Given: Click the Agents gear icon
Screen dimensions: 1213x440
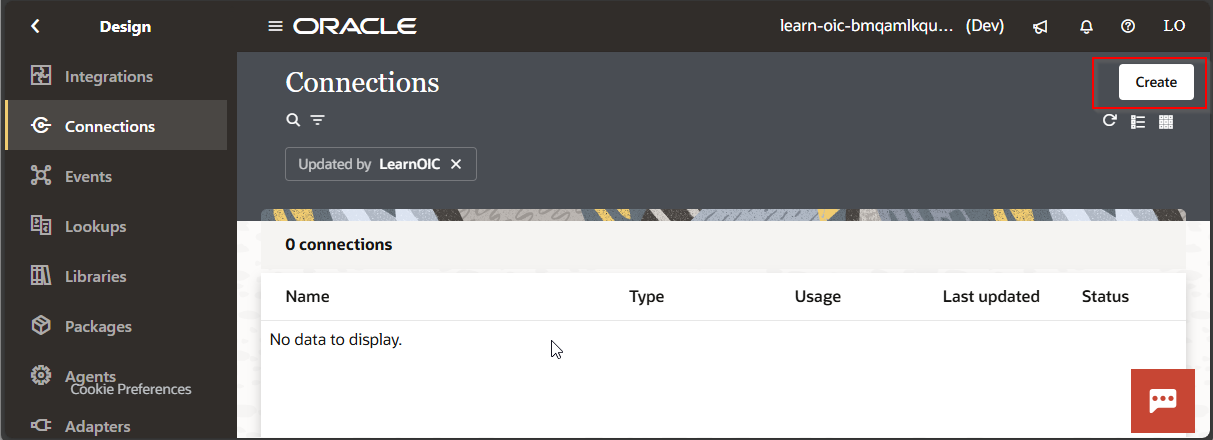Looking at the screenshot, I should pyautogui.click(x=41, y=375).
